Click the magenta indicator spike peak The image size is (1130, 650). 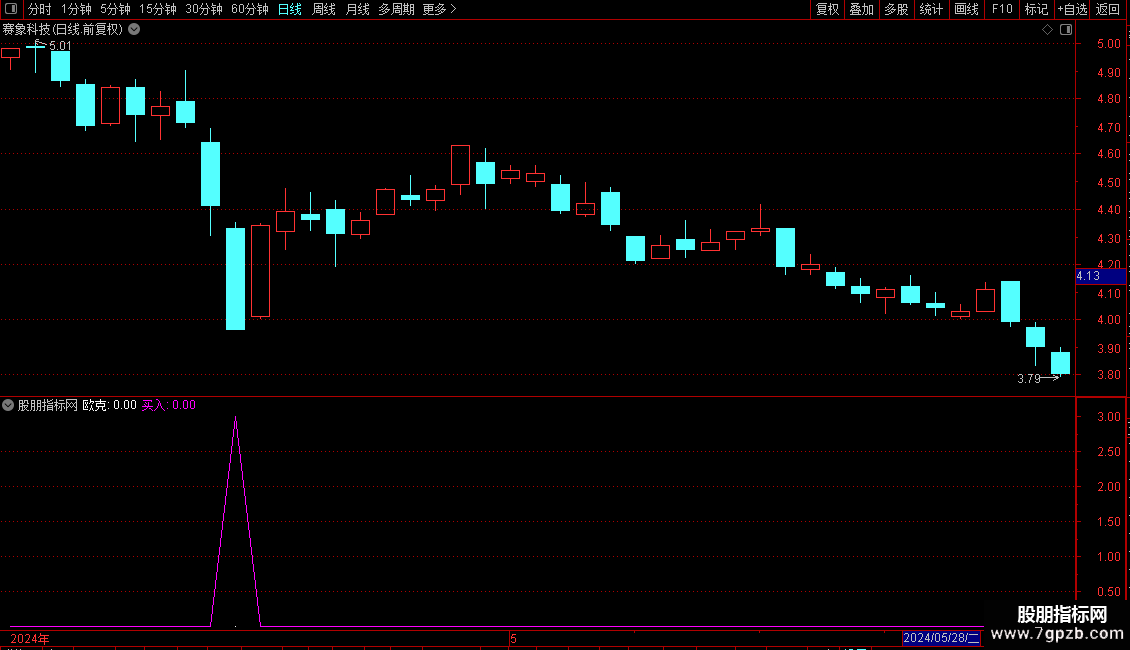pyautogui.click(x=236, y=418)
